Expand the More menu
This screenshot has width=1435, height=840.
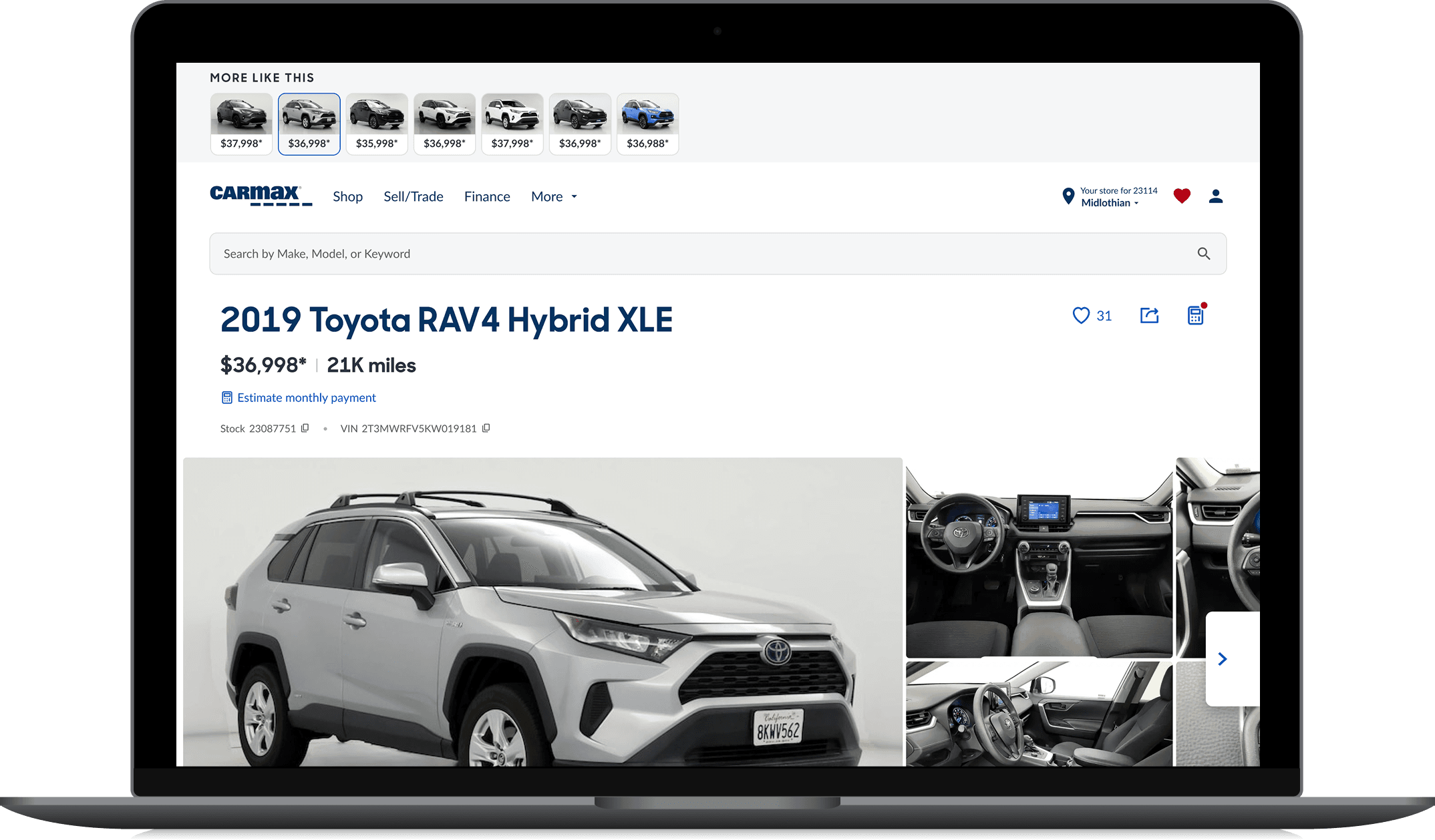pyautogui.click(x=554, y=196)
